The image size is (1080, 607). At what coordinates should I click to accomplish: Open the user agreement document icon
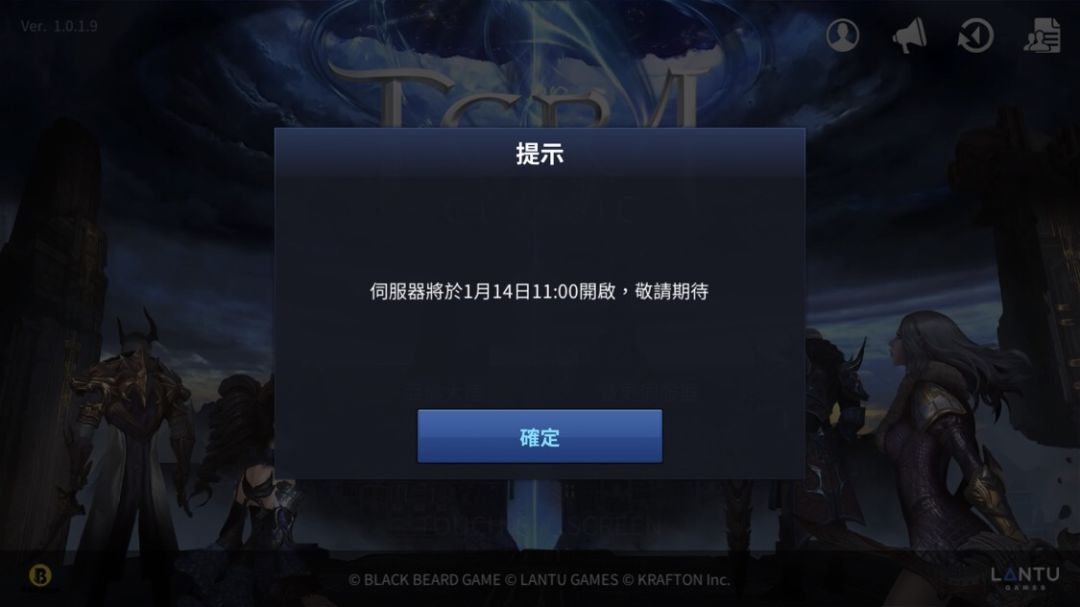(x=1042, y=35)
